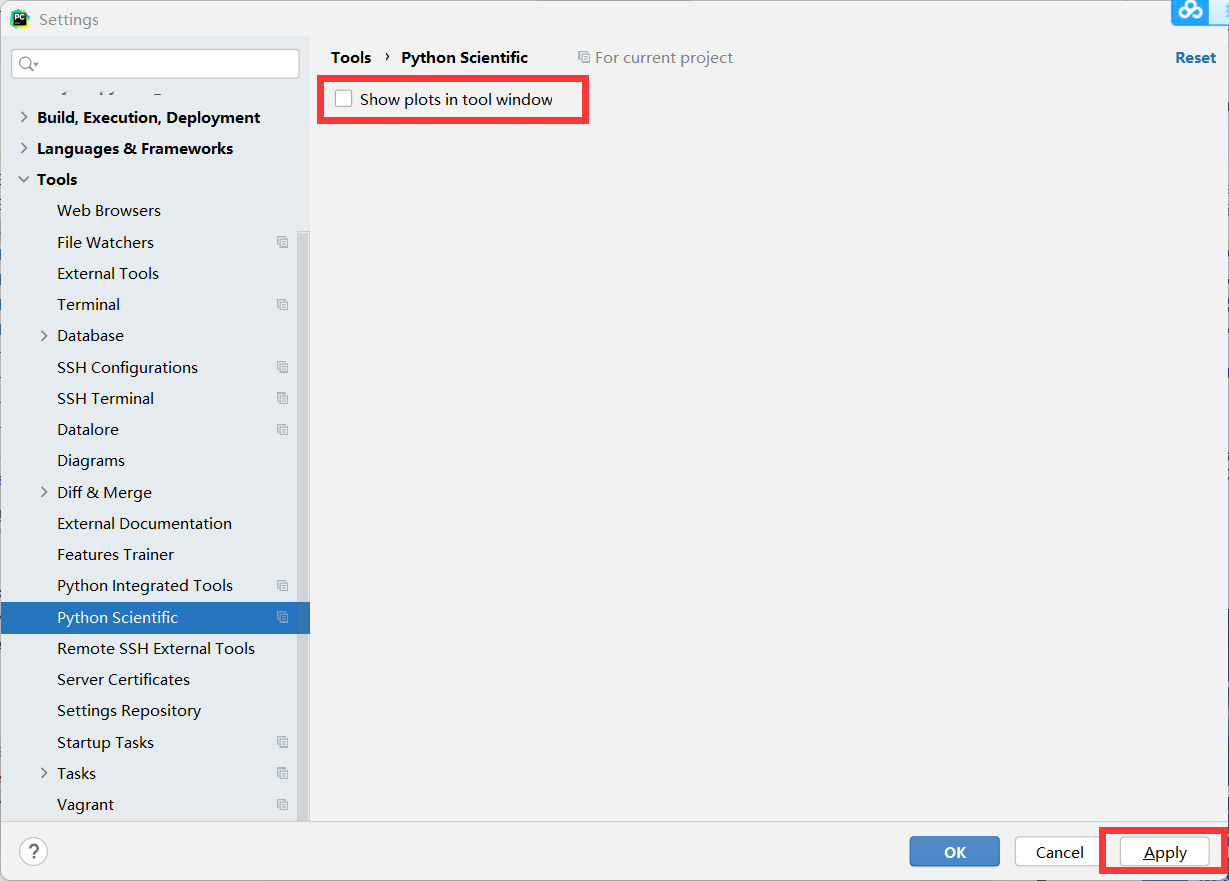1229x881 pixels.
Task: Click the Reset link
Action: 1195,58
